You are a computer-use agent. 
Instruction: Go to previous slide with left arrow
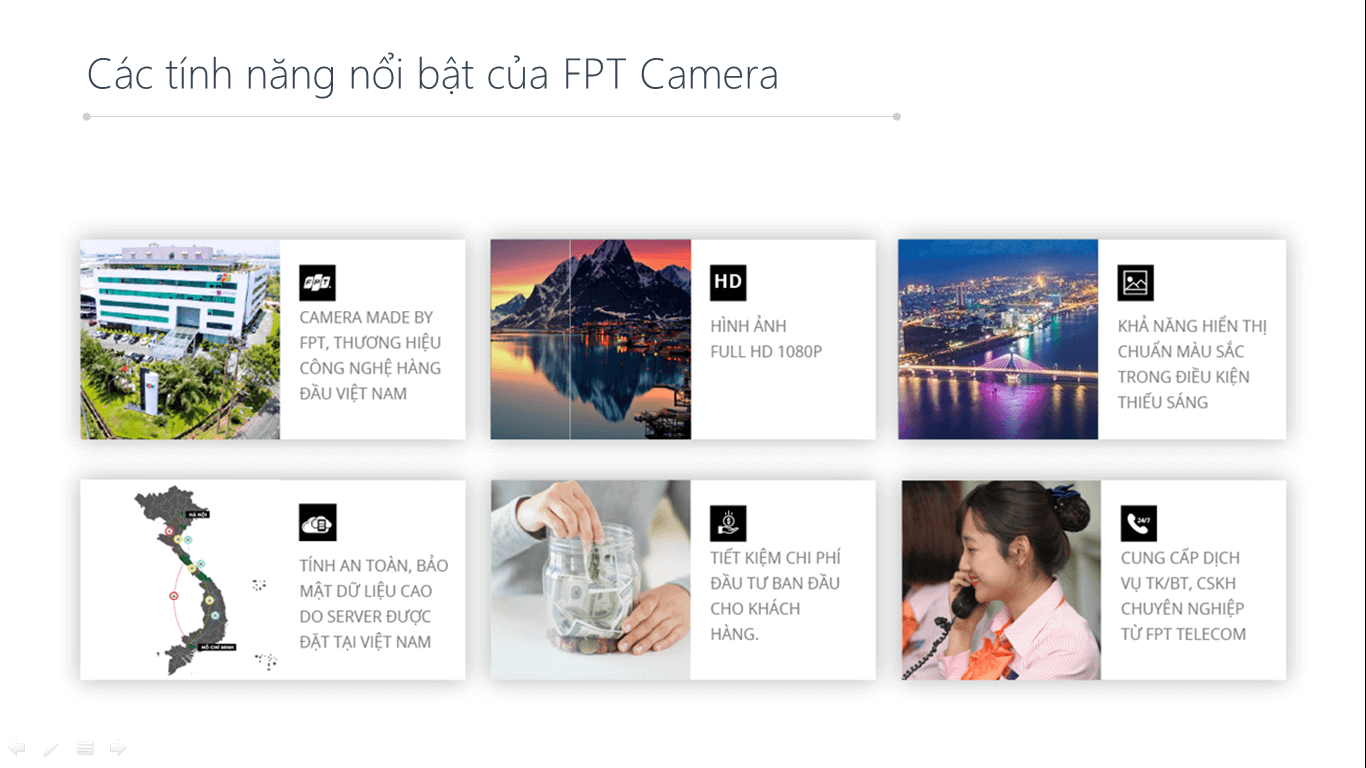click(x=17, y=748)
